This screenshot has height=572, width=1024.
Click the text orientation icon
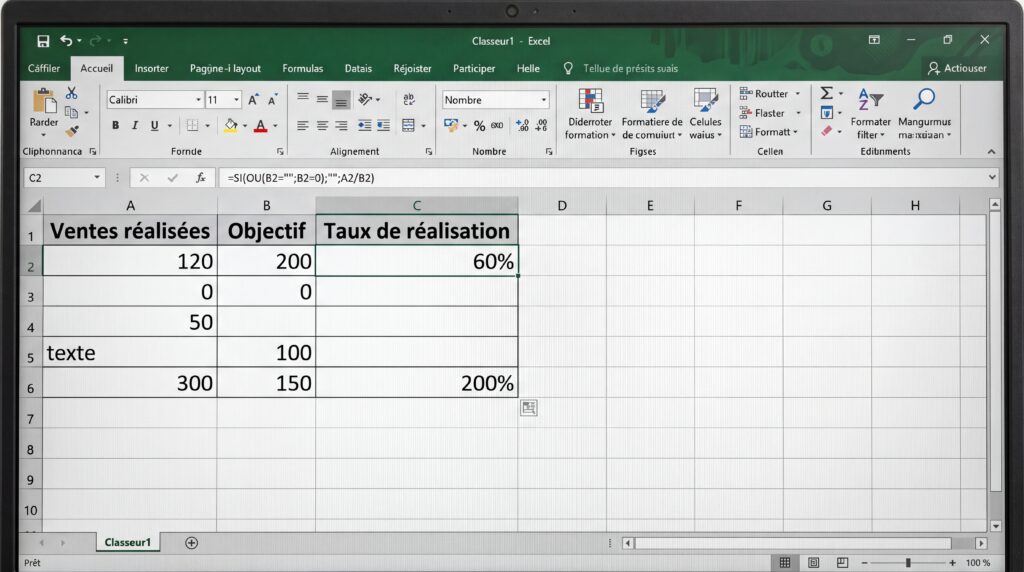tap(366, 99)
